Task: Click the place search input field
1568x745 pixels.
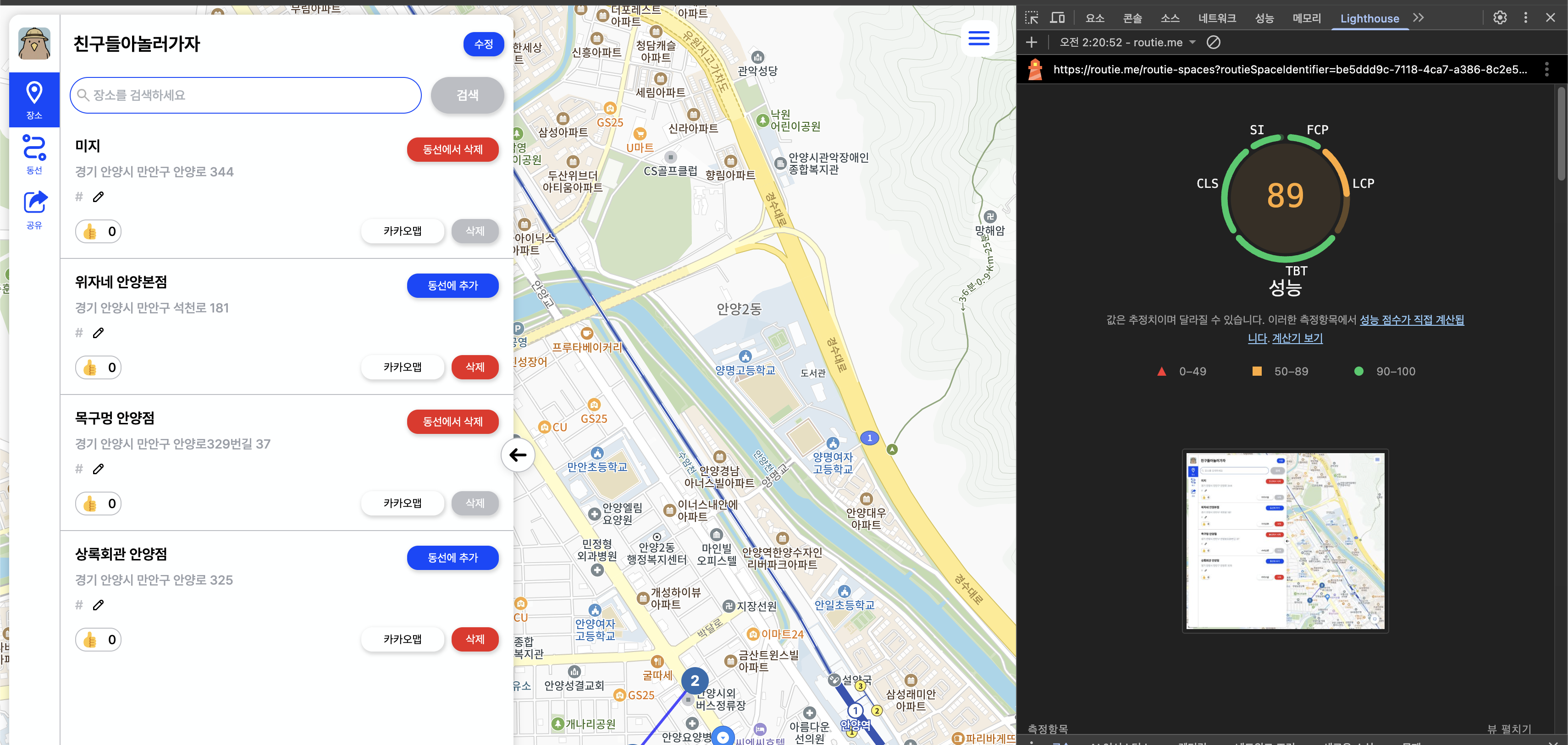Action: pyautogui.click(x=245, y=95)
